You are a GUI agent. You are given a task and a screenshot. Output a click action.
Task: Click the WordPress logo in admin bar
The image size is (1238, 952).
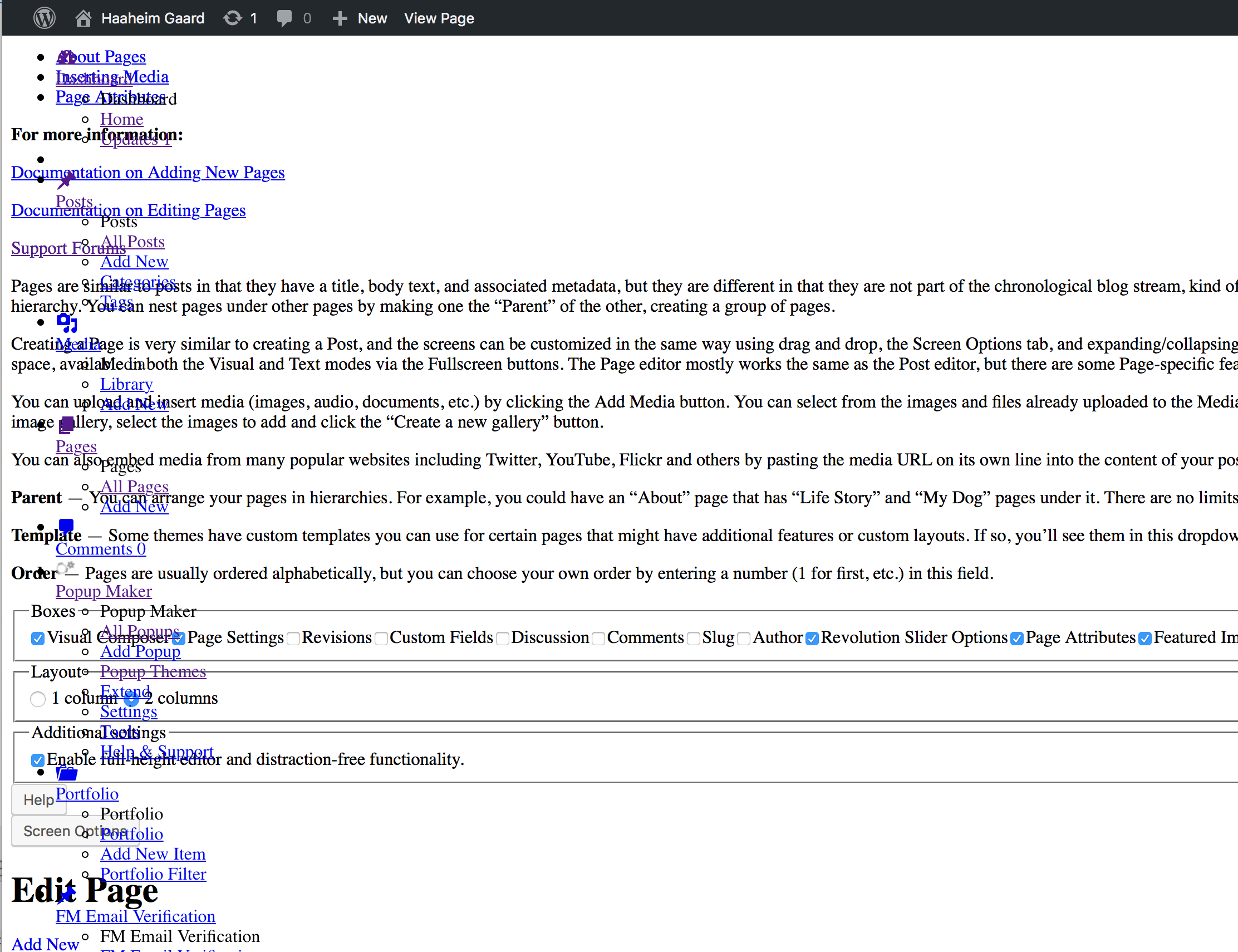tap(44, 18)
